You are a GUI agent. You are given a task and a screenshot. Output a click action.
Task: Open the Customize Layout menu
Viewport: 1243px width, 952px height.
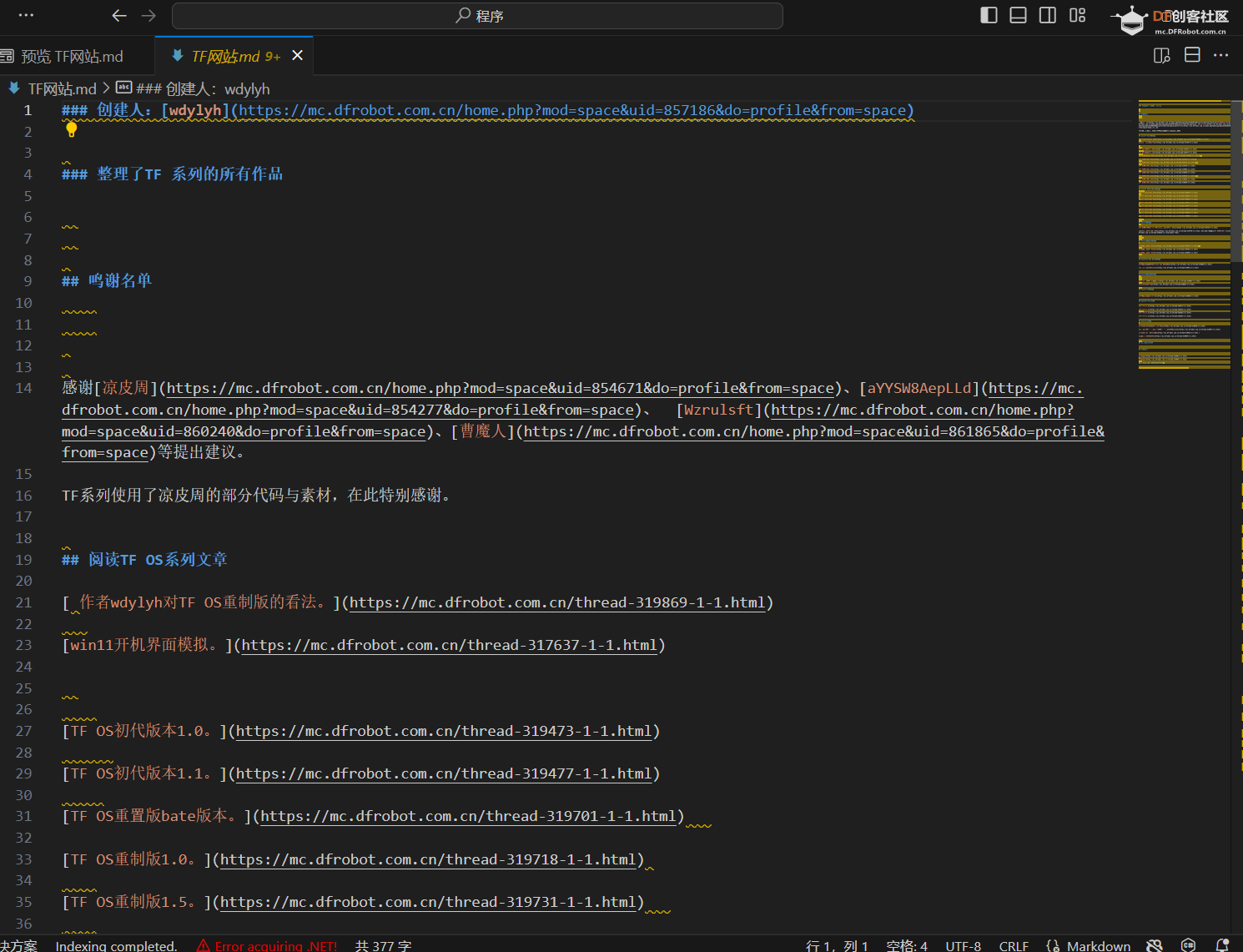(1077, 15)
